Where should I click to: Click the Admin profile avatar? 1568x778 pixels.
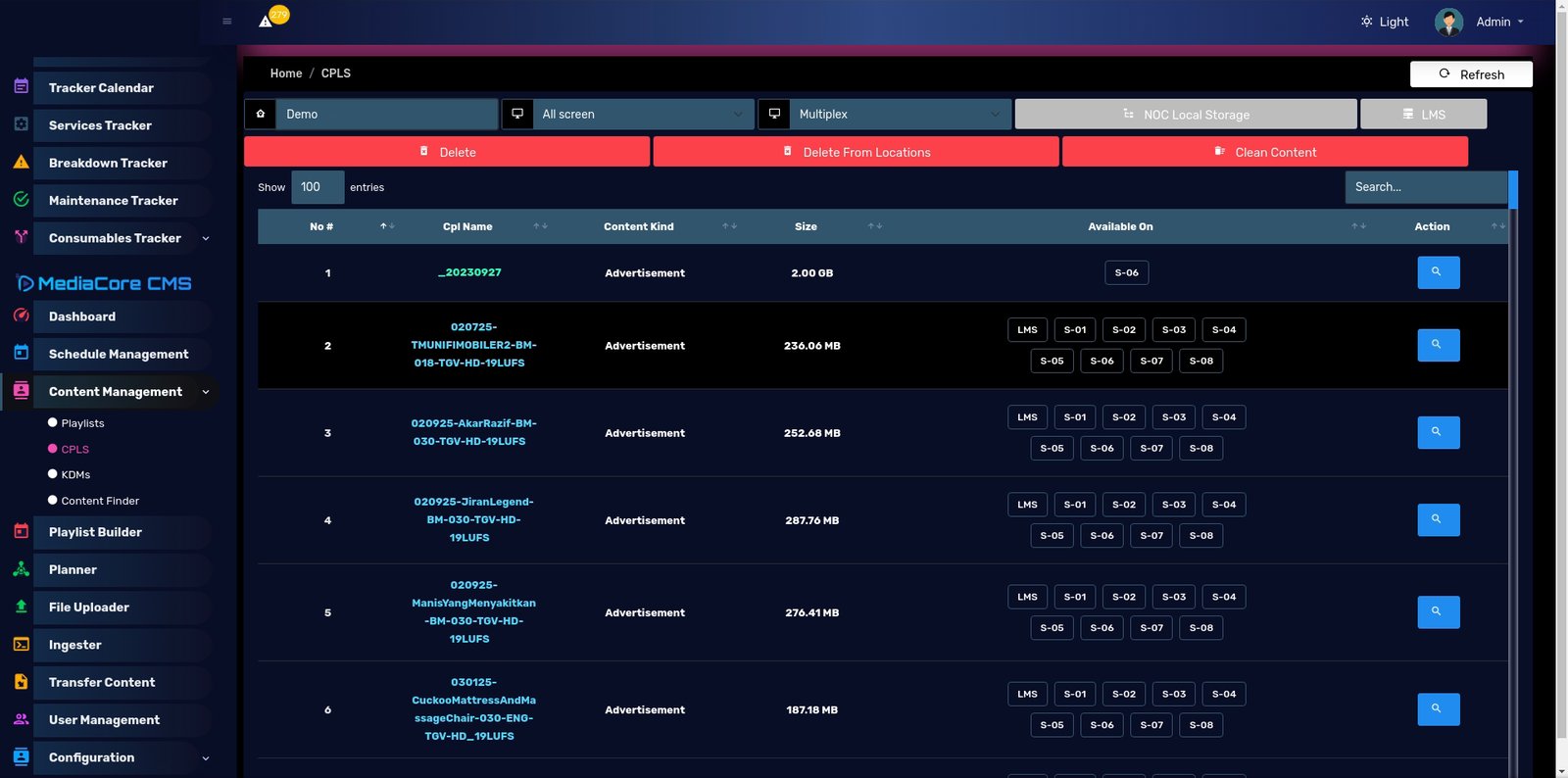(1448, 22)
